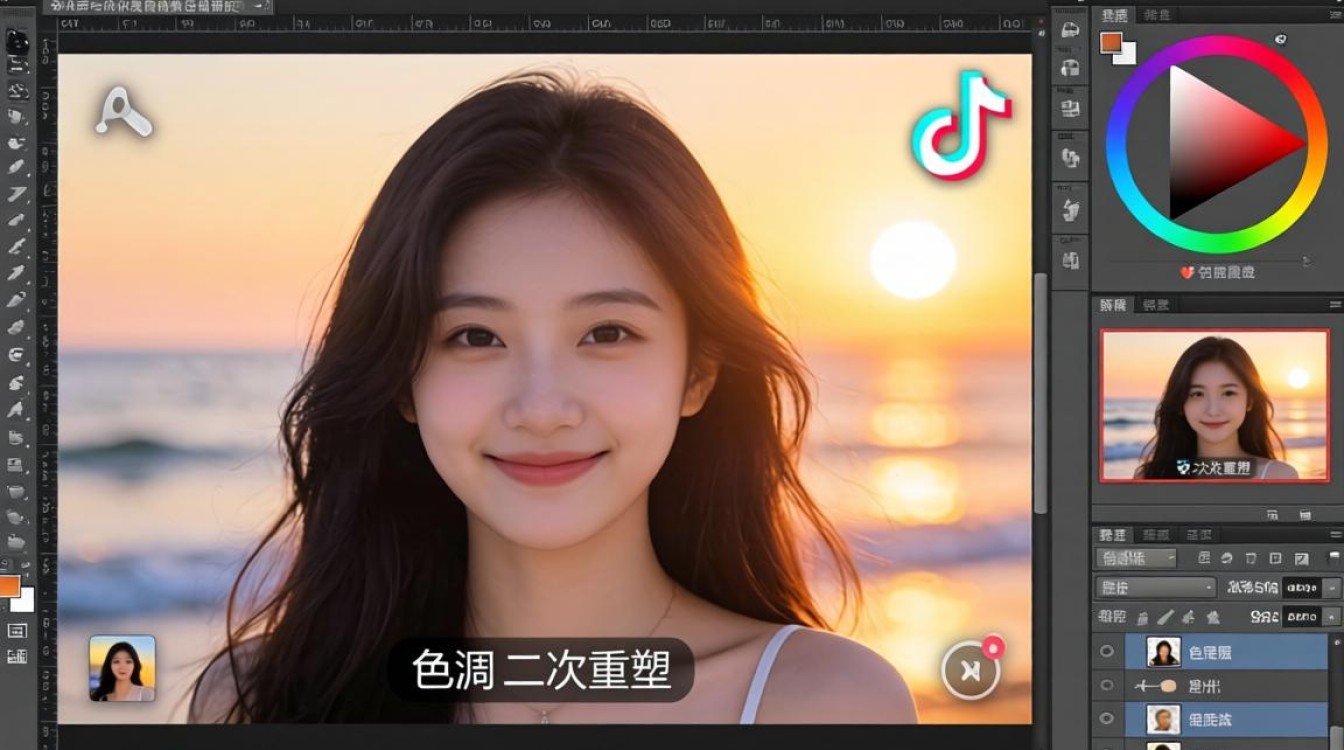Screen dimensions: 1344x750
Task: Click the heart icon below the color wheel
Action: 1186,272
